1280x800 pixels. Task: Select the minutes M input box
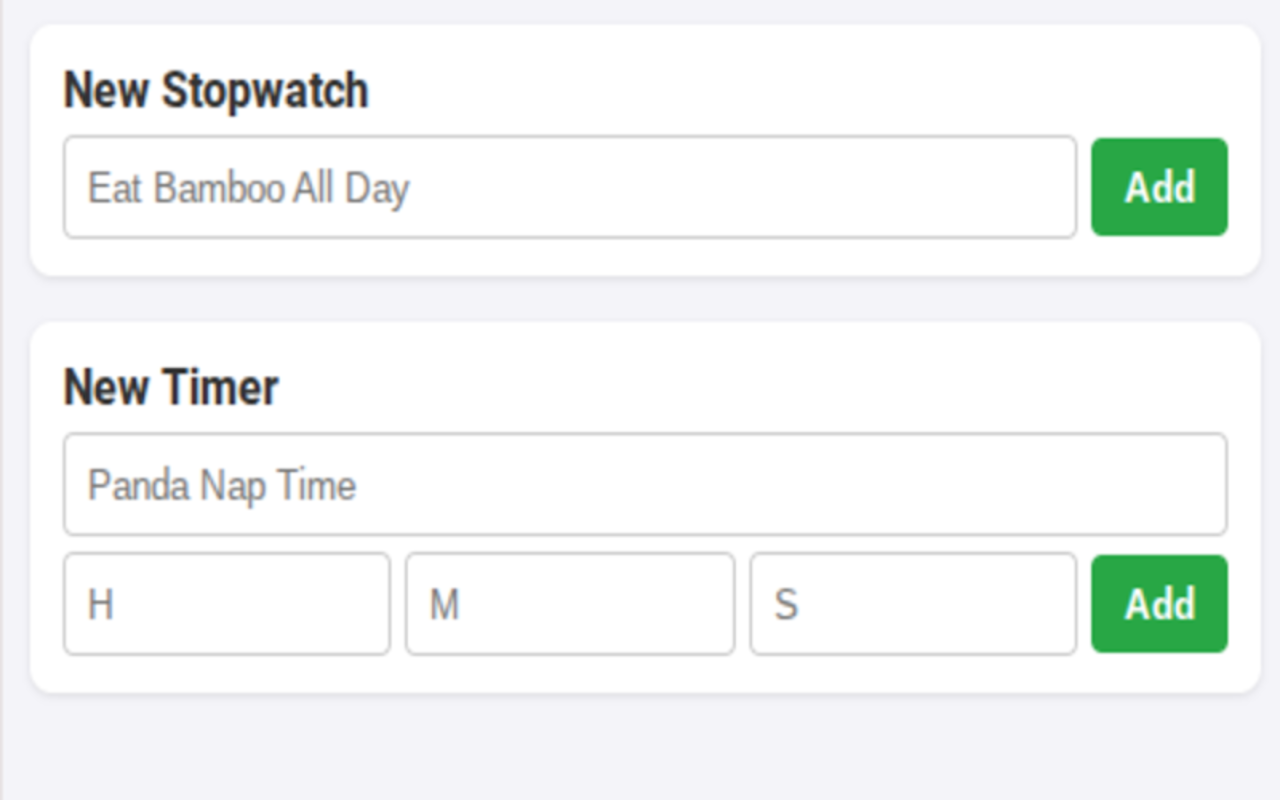[x=570, y=604]
